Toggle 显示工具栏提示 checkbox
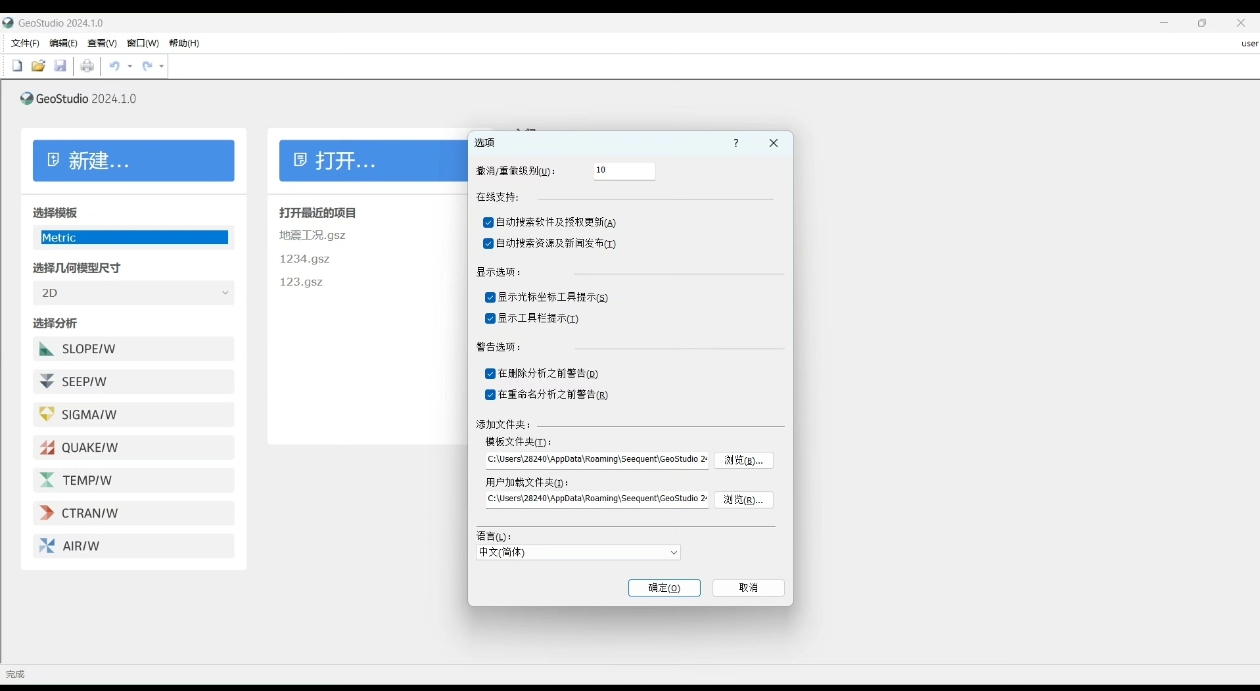Screen dimensions: 1260x691 [490, 319]
